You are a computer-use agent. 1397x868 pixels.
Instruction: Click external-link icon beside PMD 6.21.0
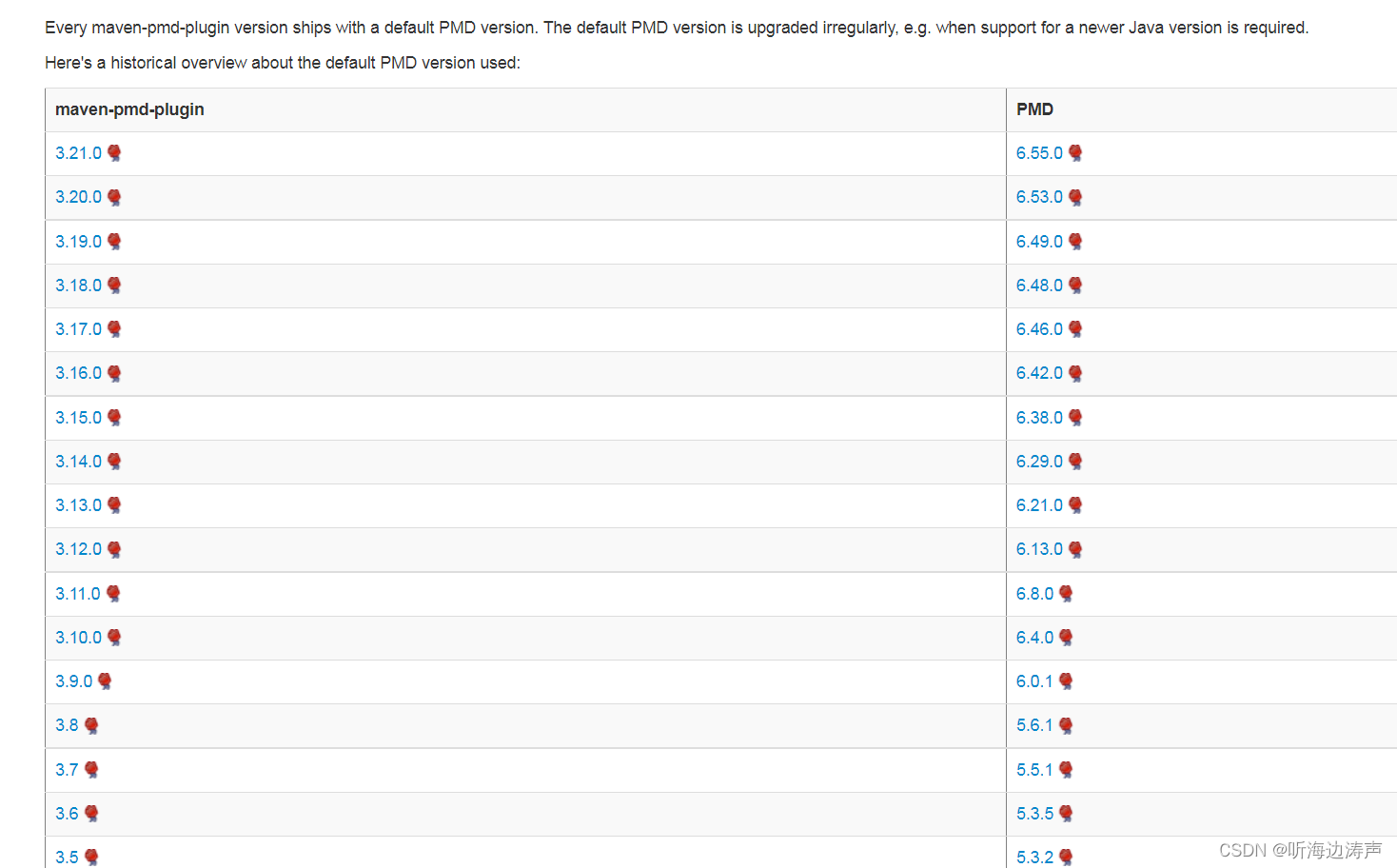(x=1075, y=505)
